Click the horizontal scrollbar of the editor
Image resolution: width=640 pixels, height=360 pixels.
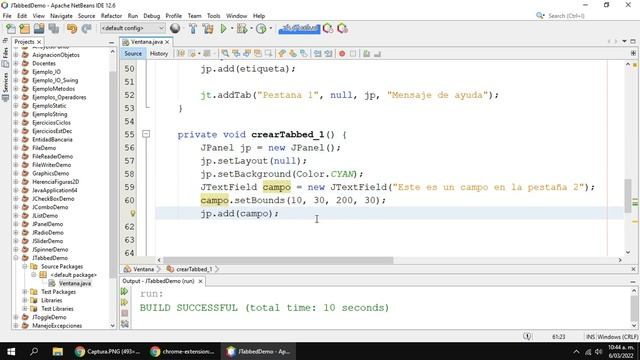point(278,260)
